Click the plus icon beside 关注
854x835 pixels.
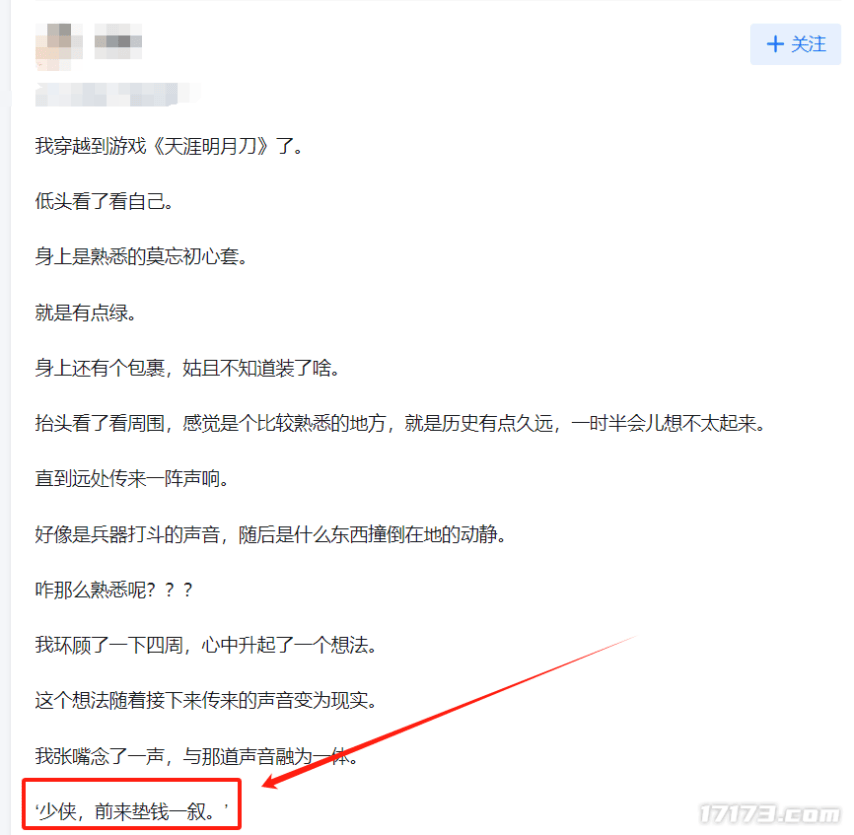775,44
